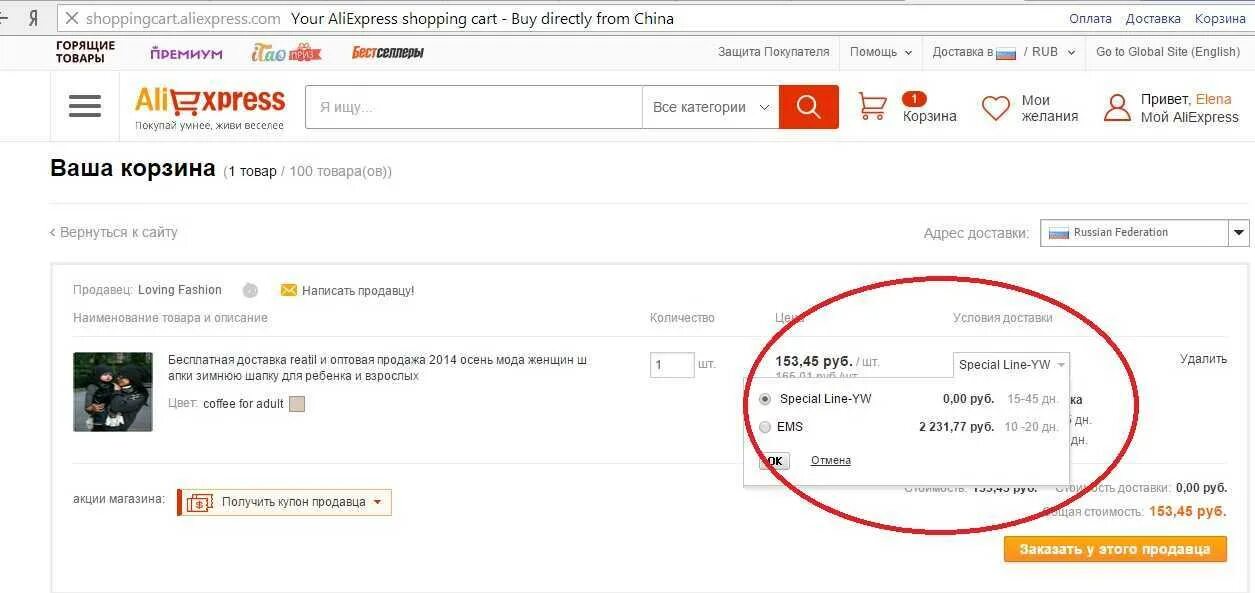Expand the Получить купон продавца dropdown
This screenshot has height=593, width=1255.
[x=378, y=502]
